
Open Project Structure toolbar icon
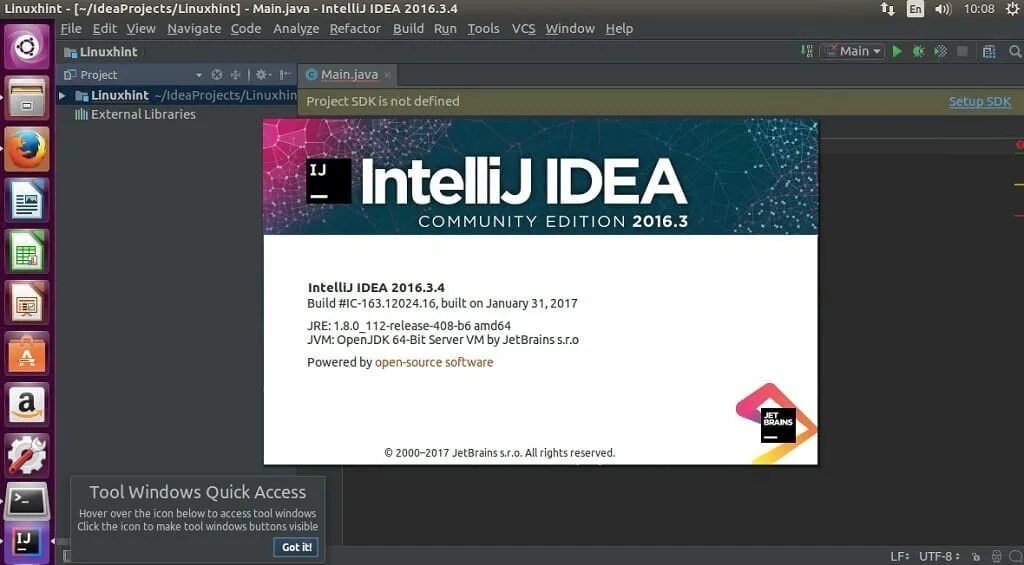point(989,51)
